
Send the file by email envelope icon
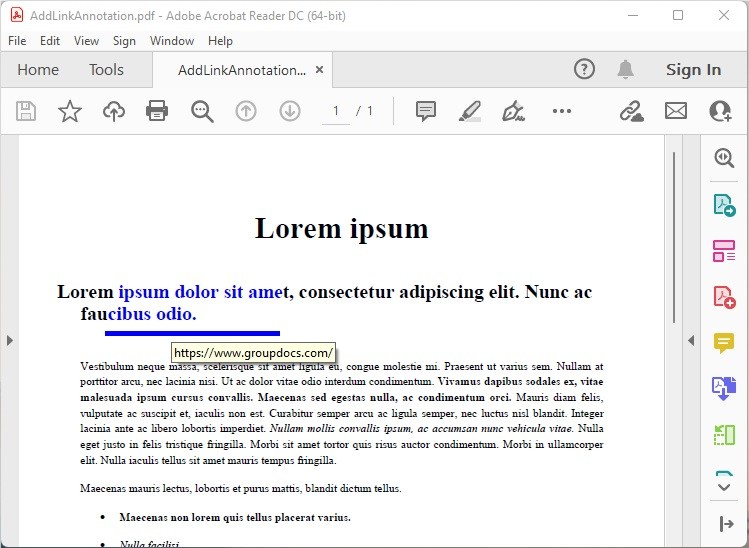point(676,111)
